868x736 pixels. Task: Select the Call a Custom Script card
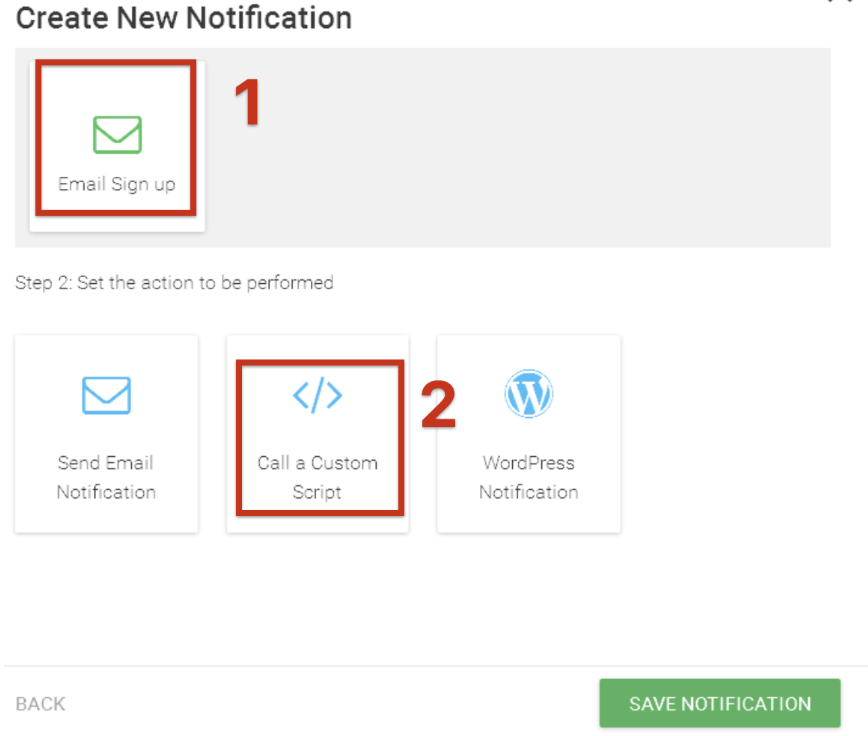(x=318, y=434)
